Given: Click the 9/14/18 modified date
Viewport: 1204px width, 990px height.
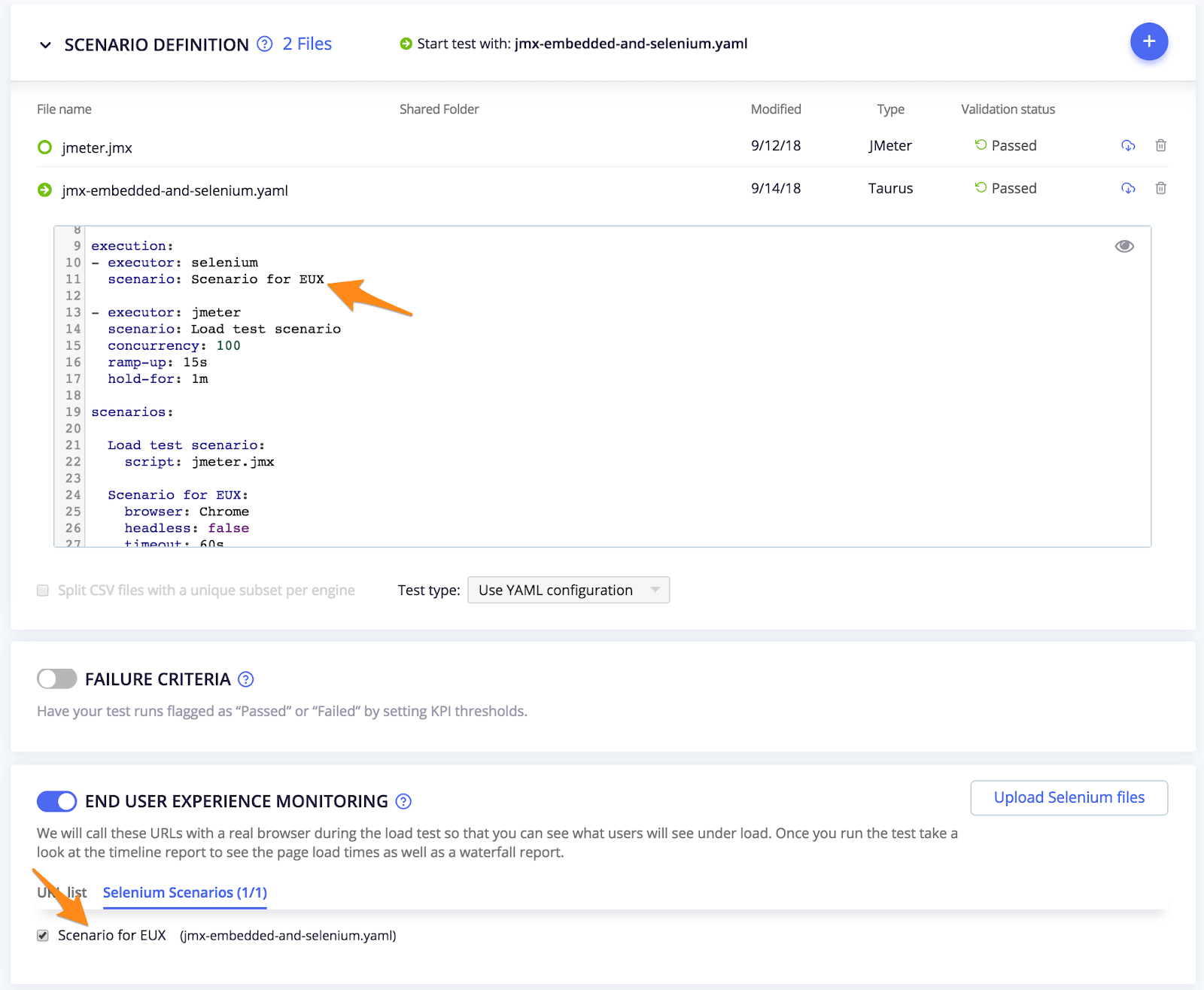Looking at the screenshot, I should 776,188.
